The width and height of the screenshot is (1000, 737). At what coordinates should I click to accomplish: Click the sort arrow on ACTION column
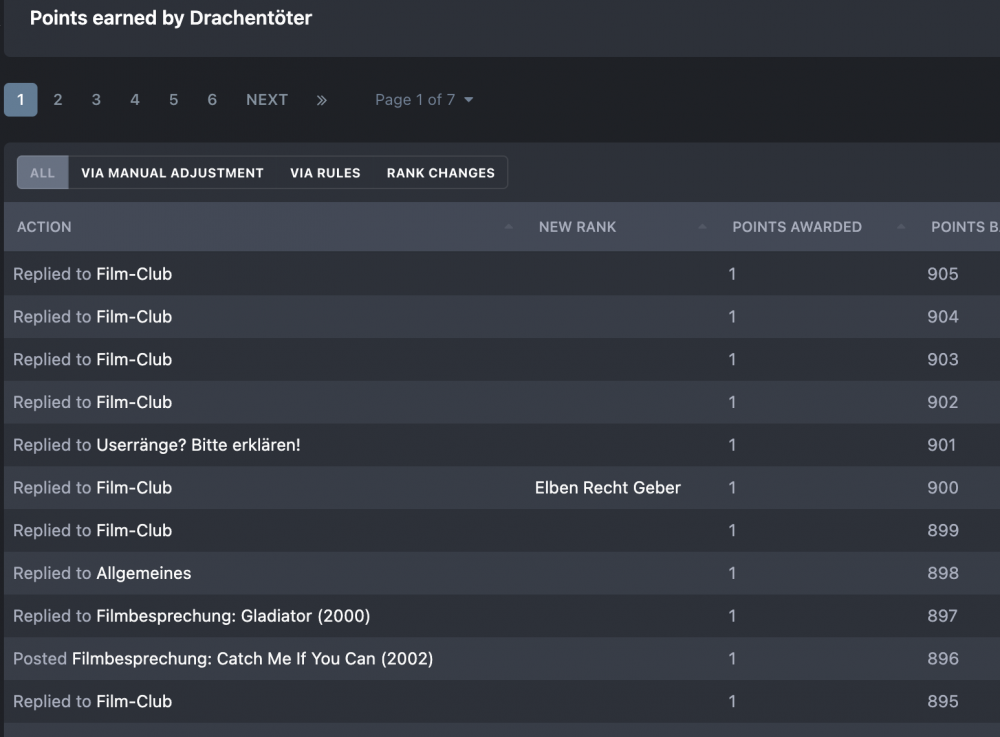[509, 227]
